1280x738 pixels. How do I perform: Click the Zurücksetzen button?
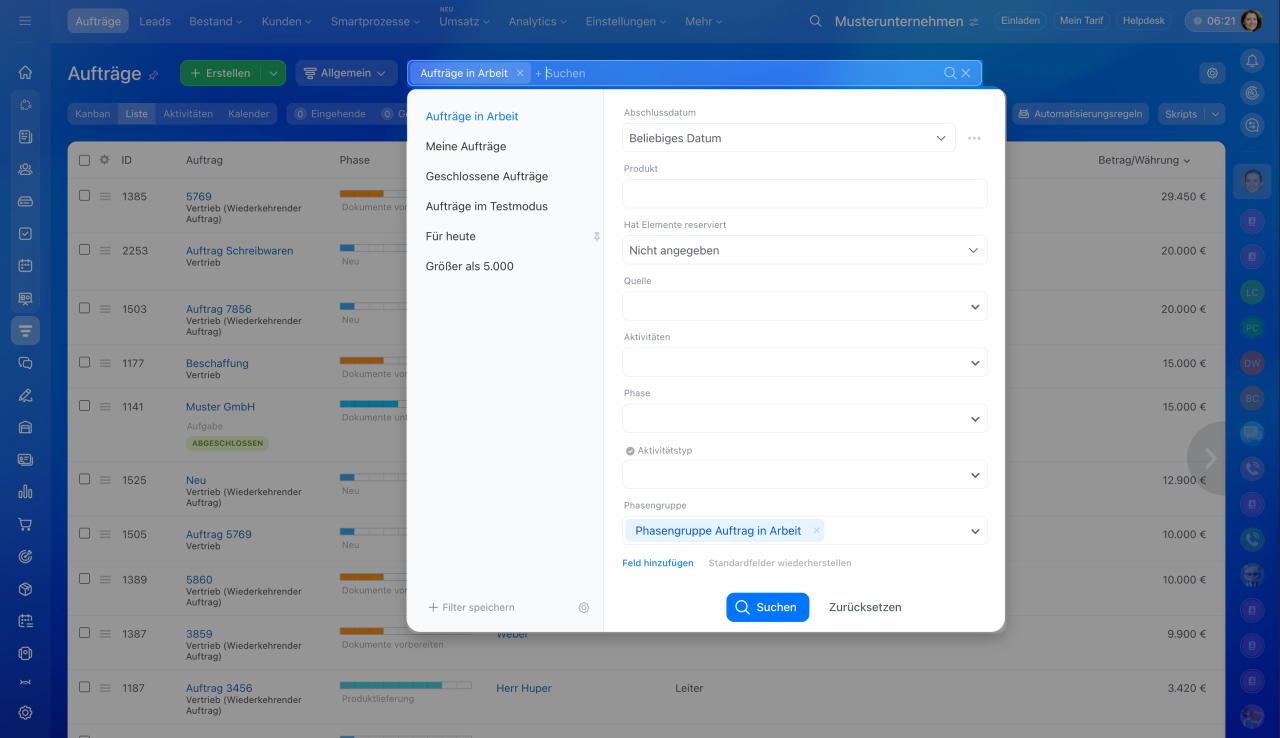(x=865, y=607)
